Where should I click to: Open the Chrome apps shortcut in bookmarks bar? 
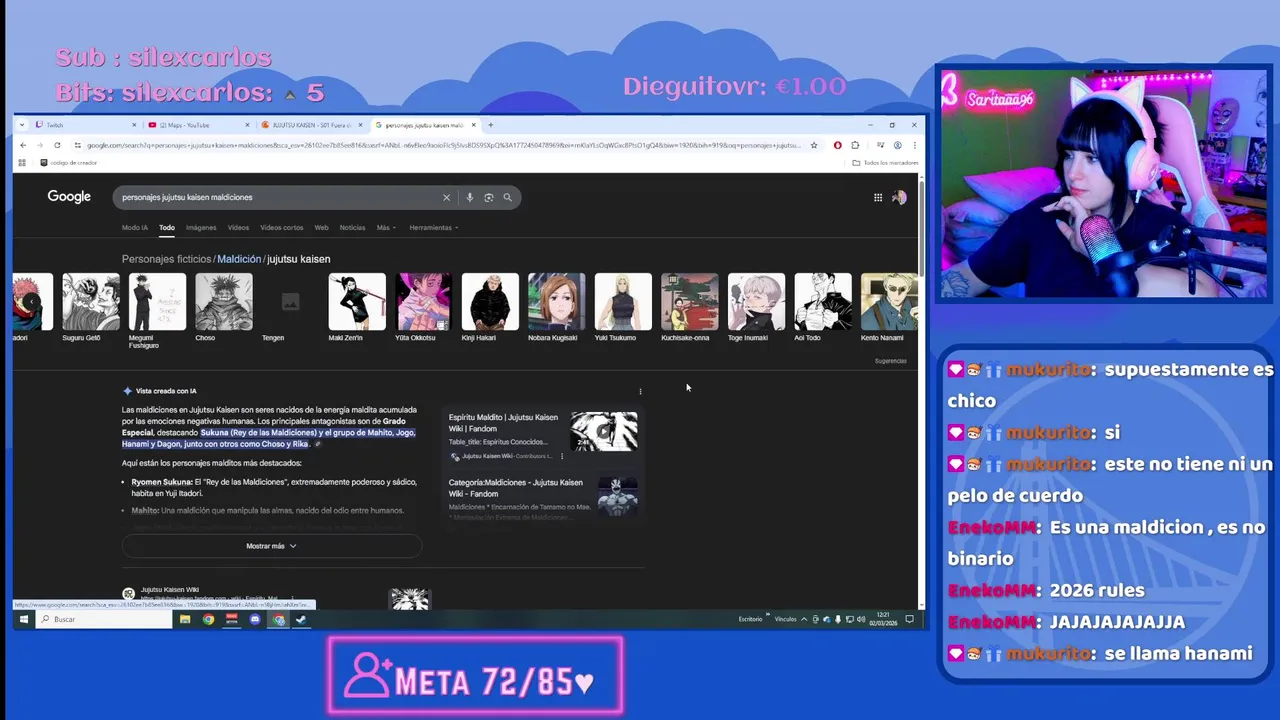pos(22,162)
